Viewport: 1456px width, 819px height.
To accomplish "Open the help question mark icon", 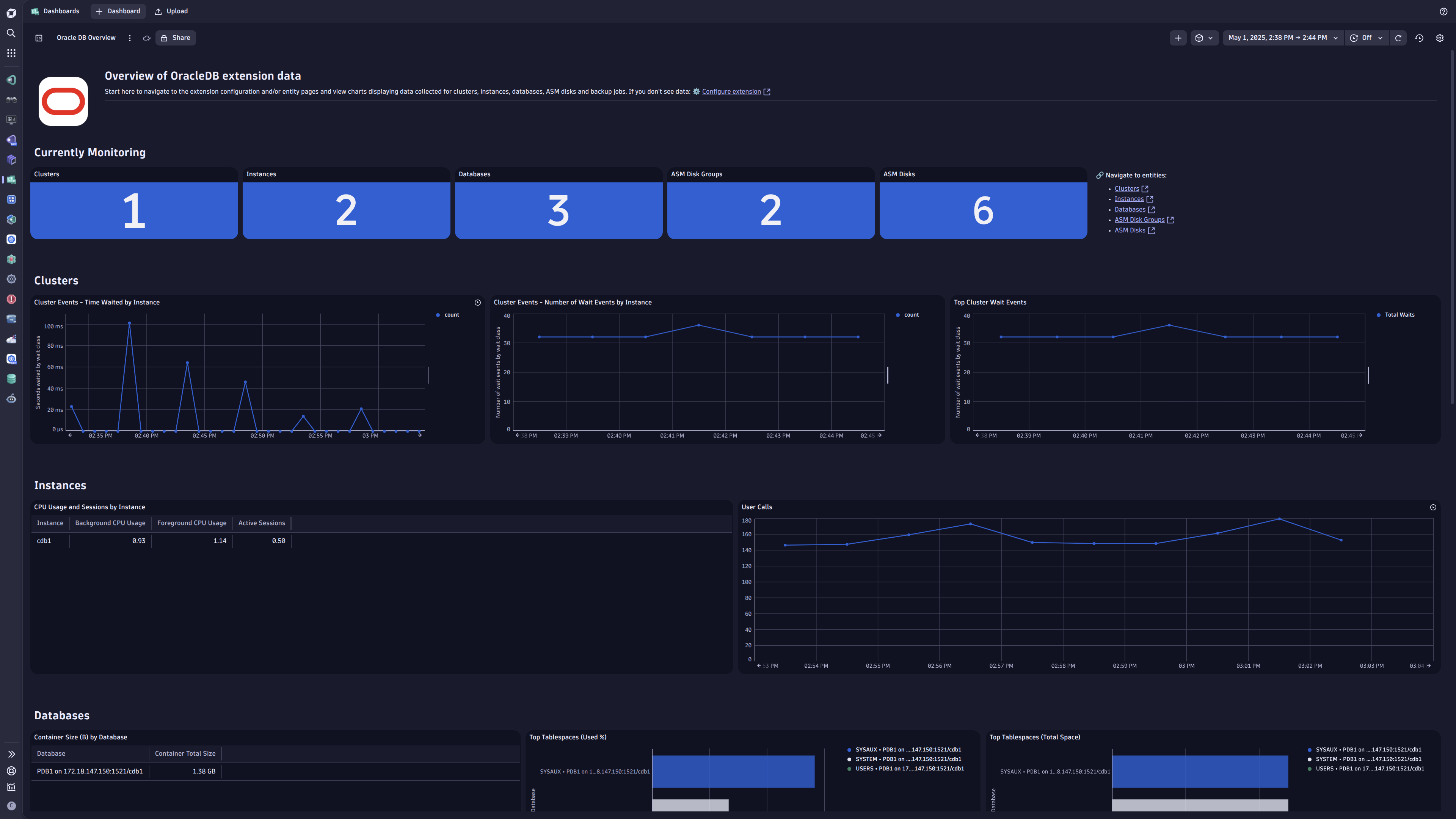I will point(1443,11).
